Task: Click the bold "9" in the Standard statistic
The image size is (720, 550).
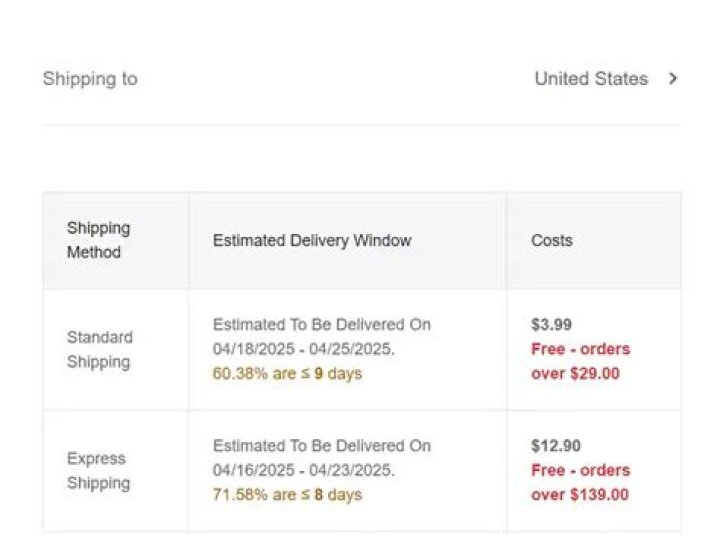Action: pyautogui.click(x=318, y=374)
